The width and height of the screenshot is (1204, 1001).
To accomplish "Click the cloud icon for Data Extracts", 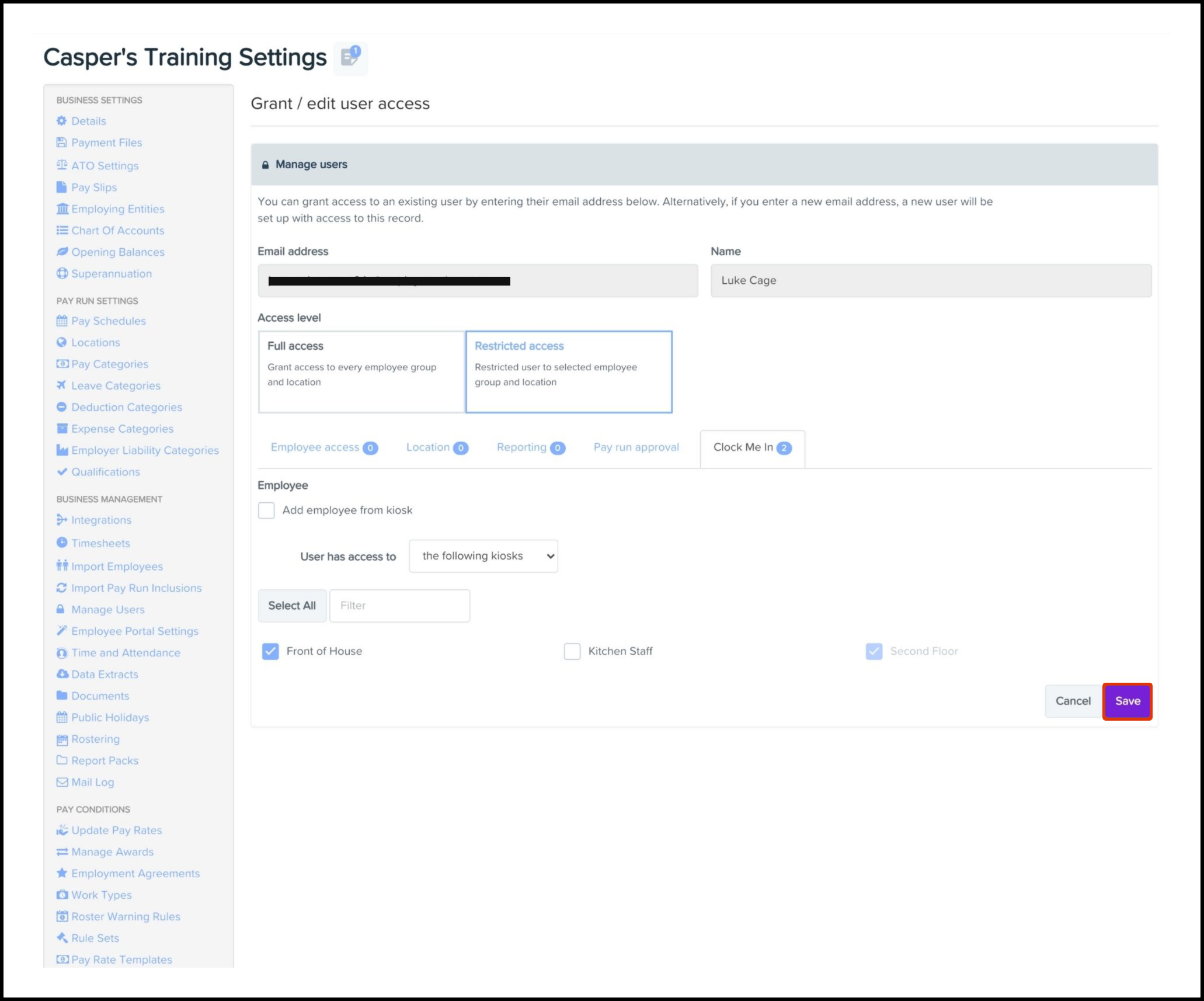I will click(62, 674).
